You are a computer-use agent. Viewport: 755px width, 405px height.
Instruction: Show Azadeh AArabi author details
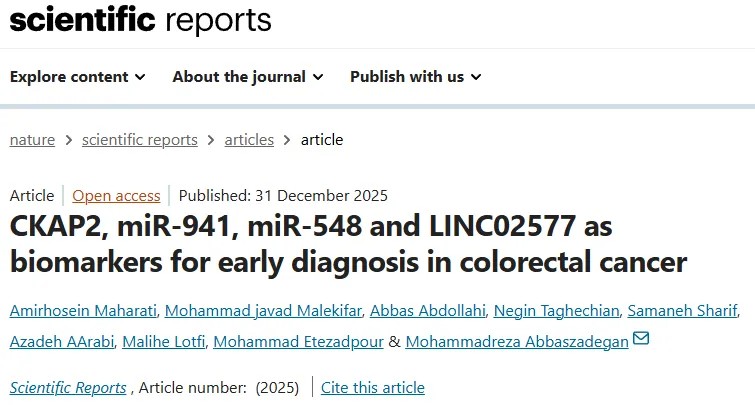coord(60,341)
